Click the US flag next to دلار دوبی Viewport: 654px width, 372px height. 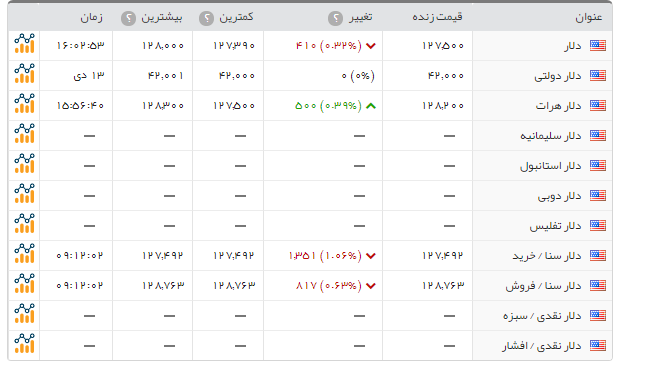pos(598,196)
